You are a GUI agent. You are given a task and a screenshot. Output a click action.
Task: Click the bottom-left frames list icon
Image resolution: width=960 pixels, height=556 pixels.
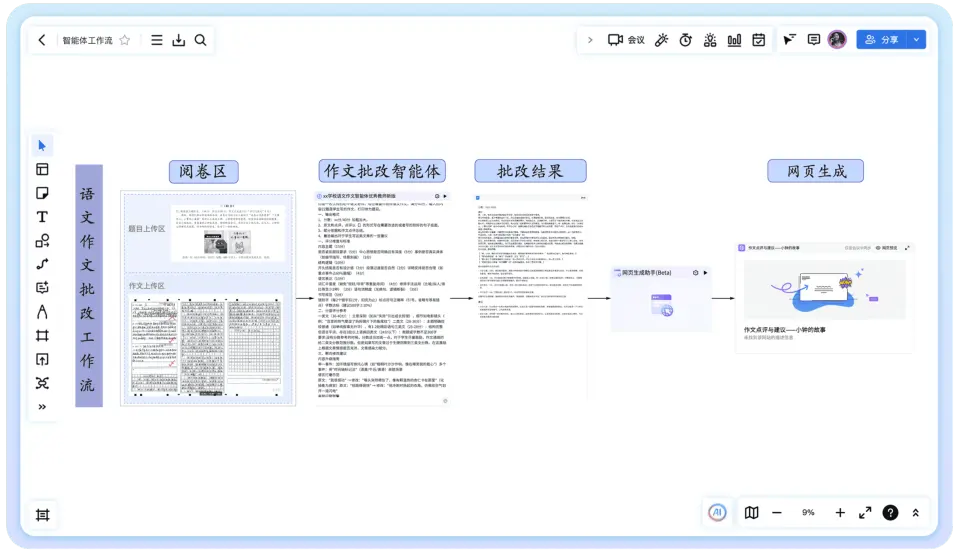coord(42,515)
